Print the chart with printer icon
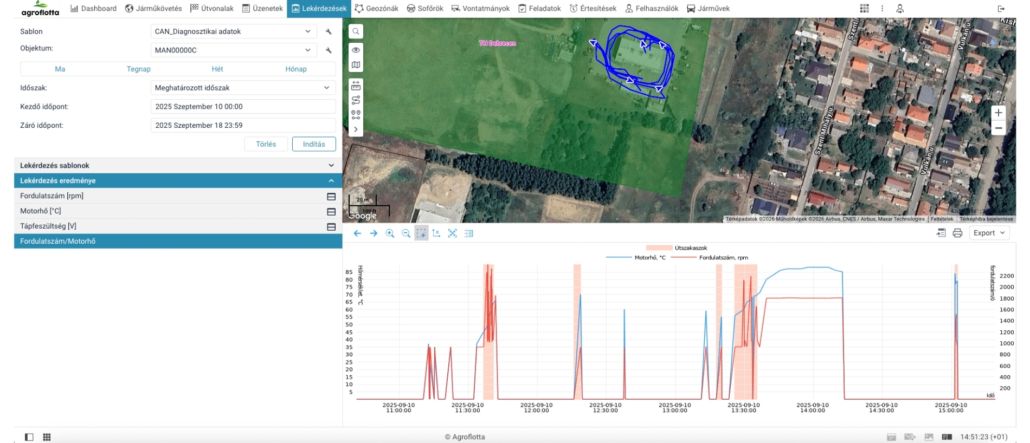The image size is (1030, 443). tap(957, 233)
